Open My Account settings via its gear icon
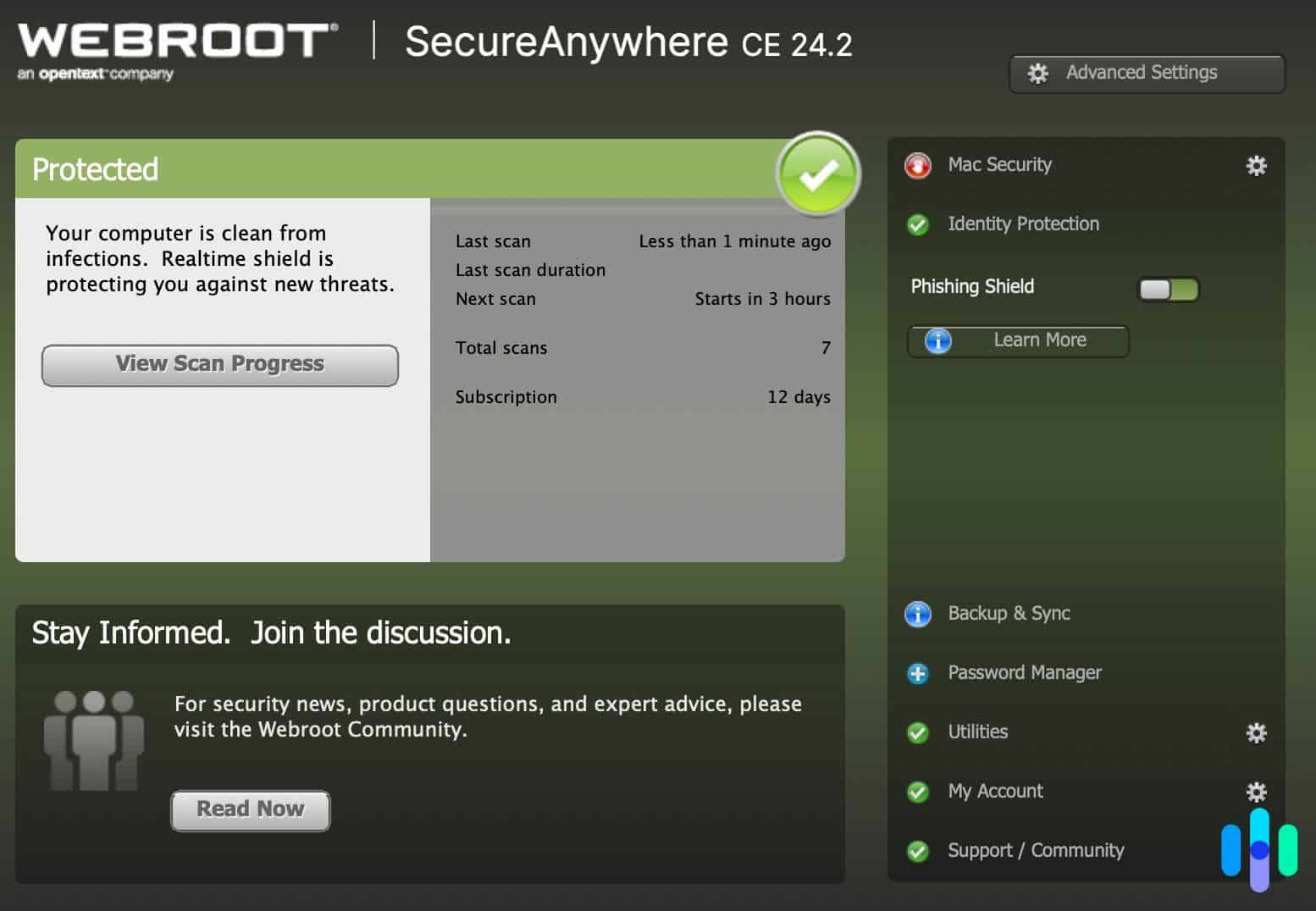Screen dimensions: 1316x911 pos(1257,792)
